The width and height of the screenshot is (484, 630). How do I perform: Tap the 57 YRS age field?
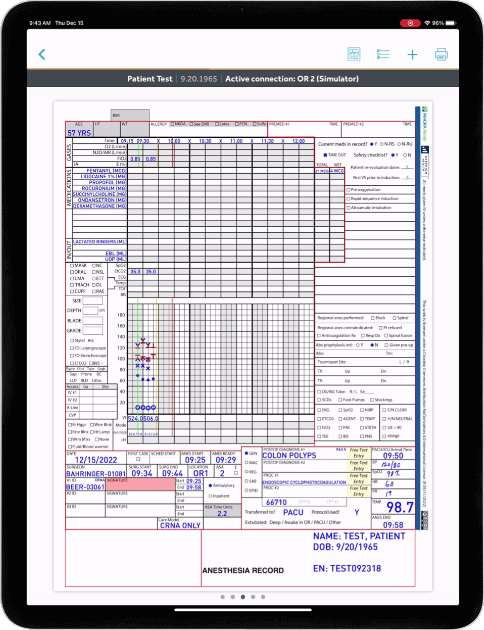point(79,133)
